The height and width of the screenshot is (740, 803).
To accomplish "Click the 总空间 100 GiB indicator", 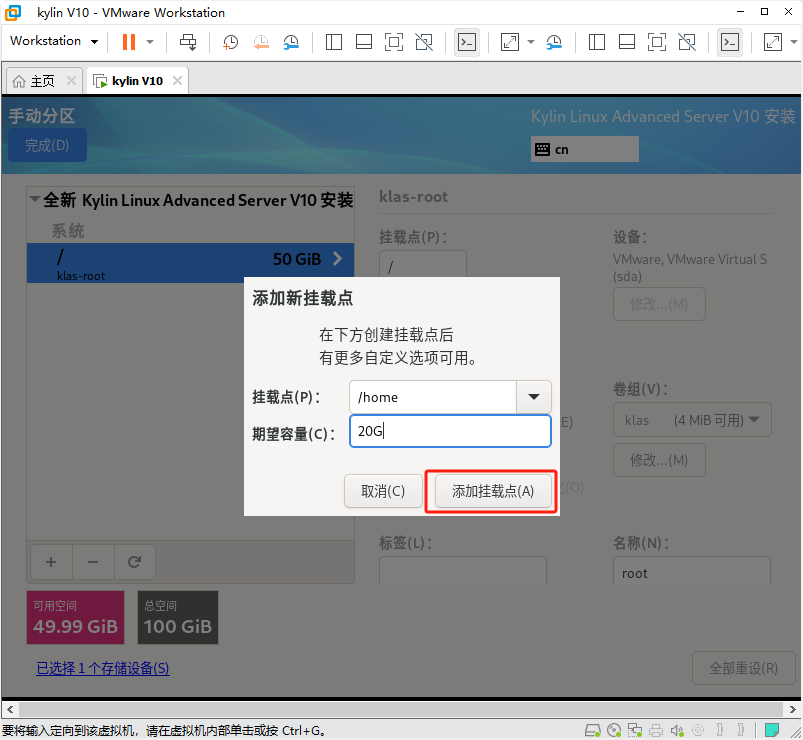I will [x=178, y=617].
